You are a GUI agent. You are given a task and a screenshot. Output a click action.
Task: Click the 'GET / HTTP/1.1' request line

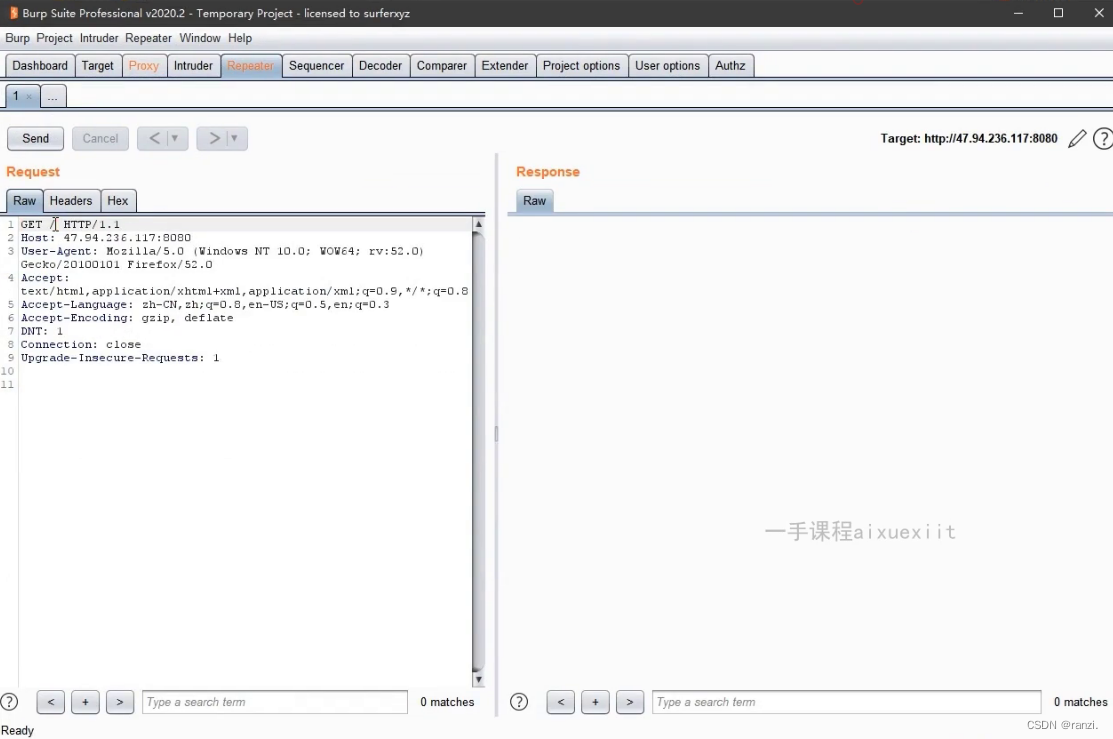pos(70,224)
